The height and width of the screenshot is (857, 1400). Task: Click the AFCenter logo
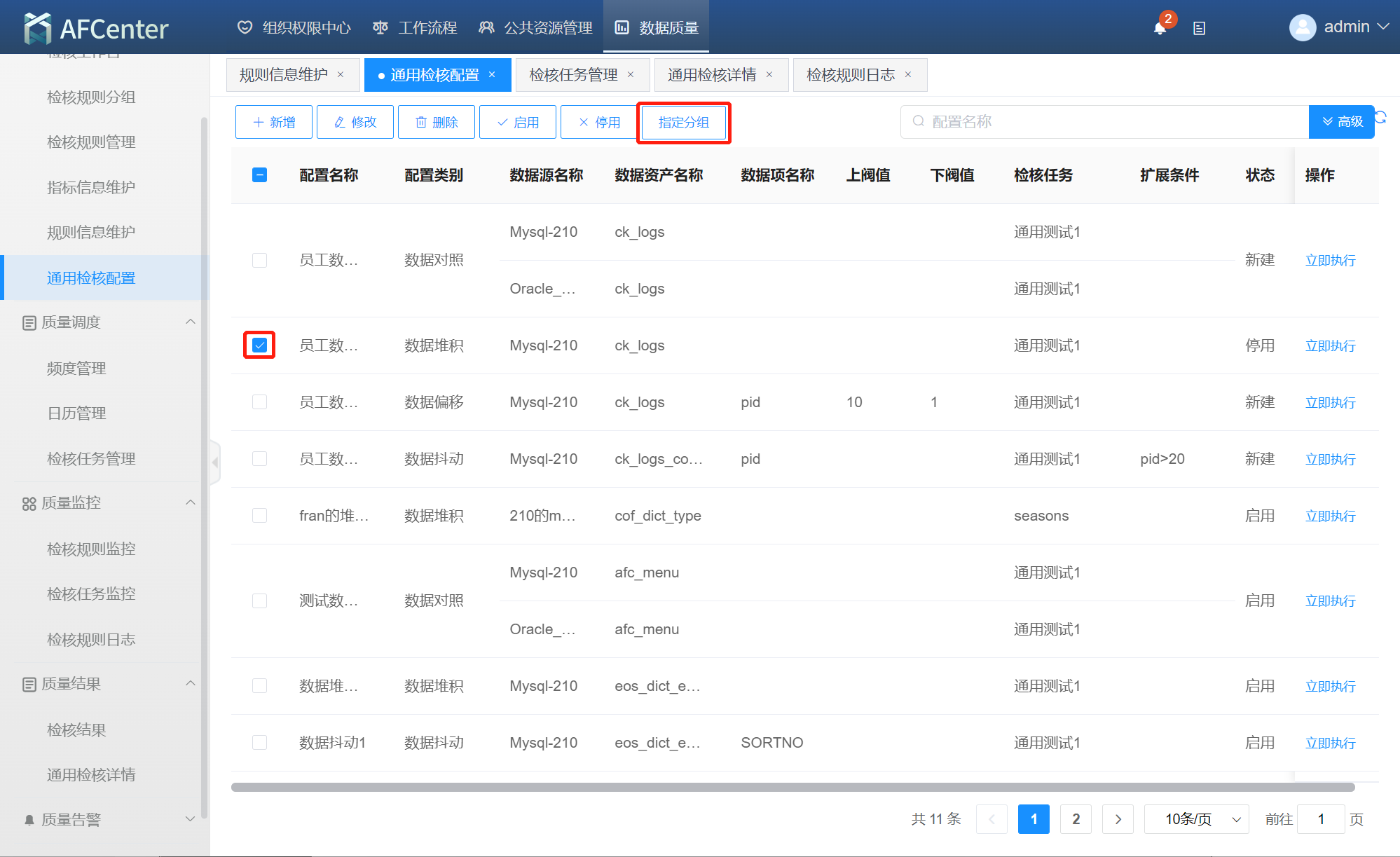pyautogui.click(x=96, y=28)
